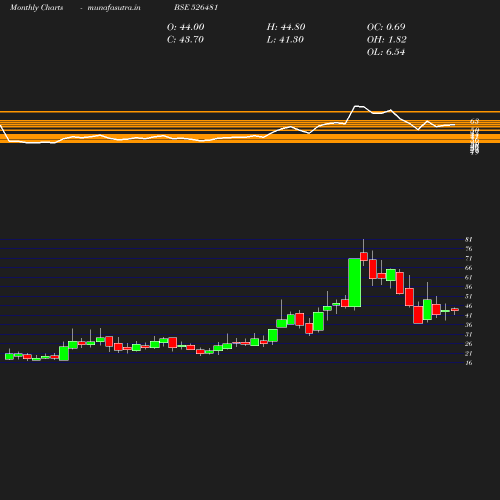Click the high value H: 44.80

[x=286, y=27]
